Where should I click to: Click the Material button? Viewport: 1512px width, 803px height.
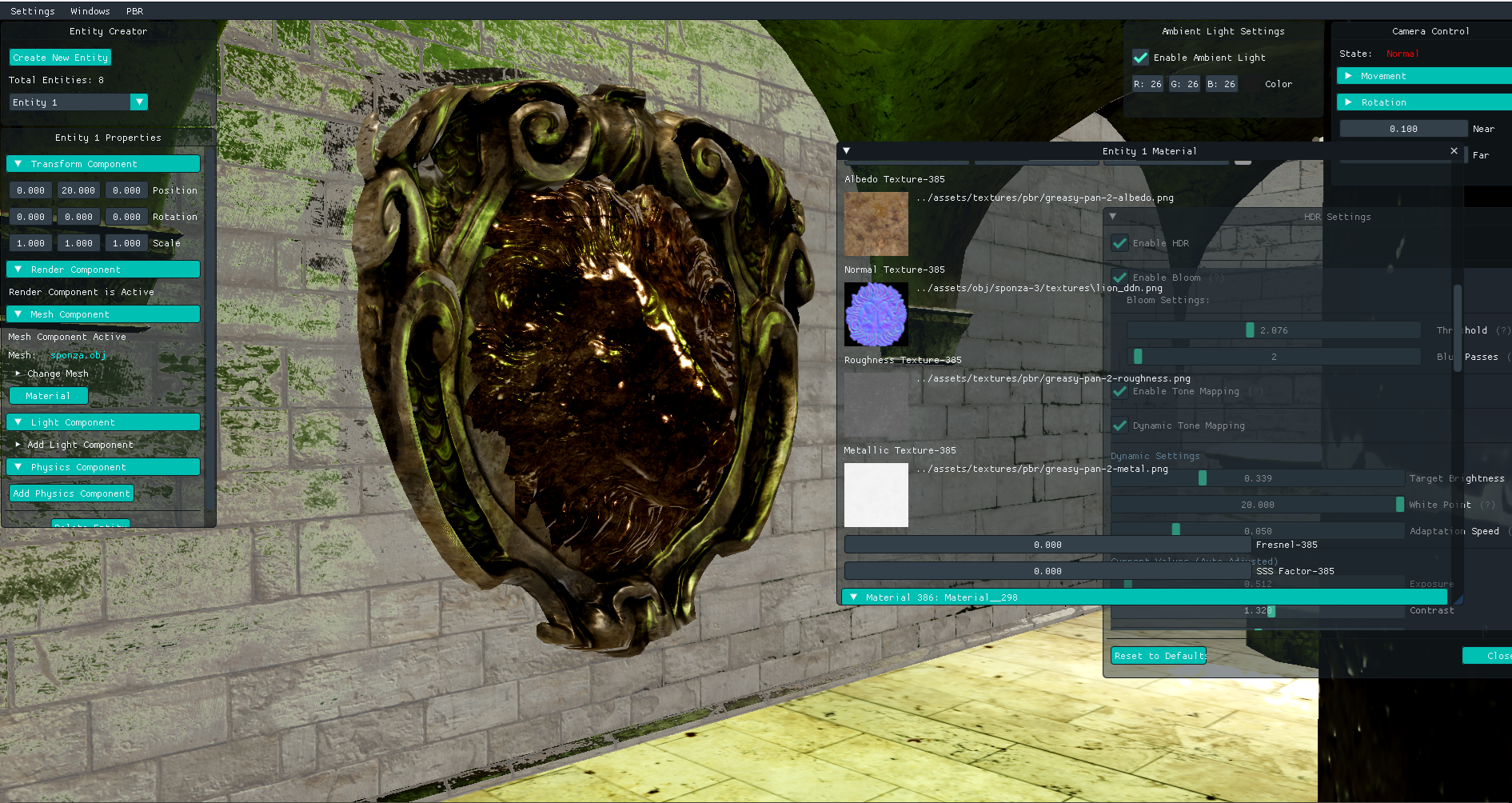tap(48, 396)
